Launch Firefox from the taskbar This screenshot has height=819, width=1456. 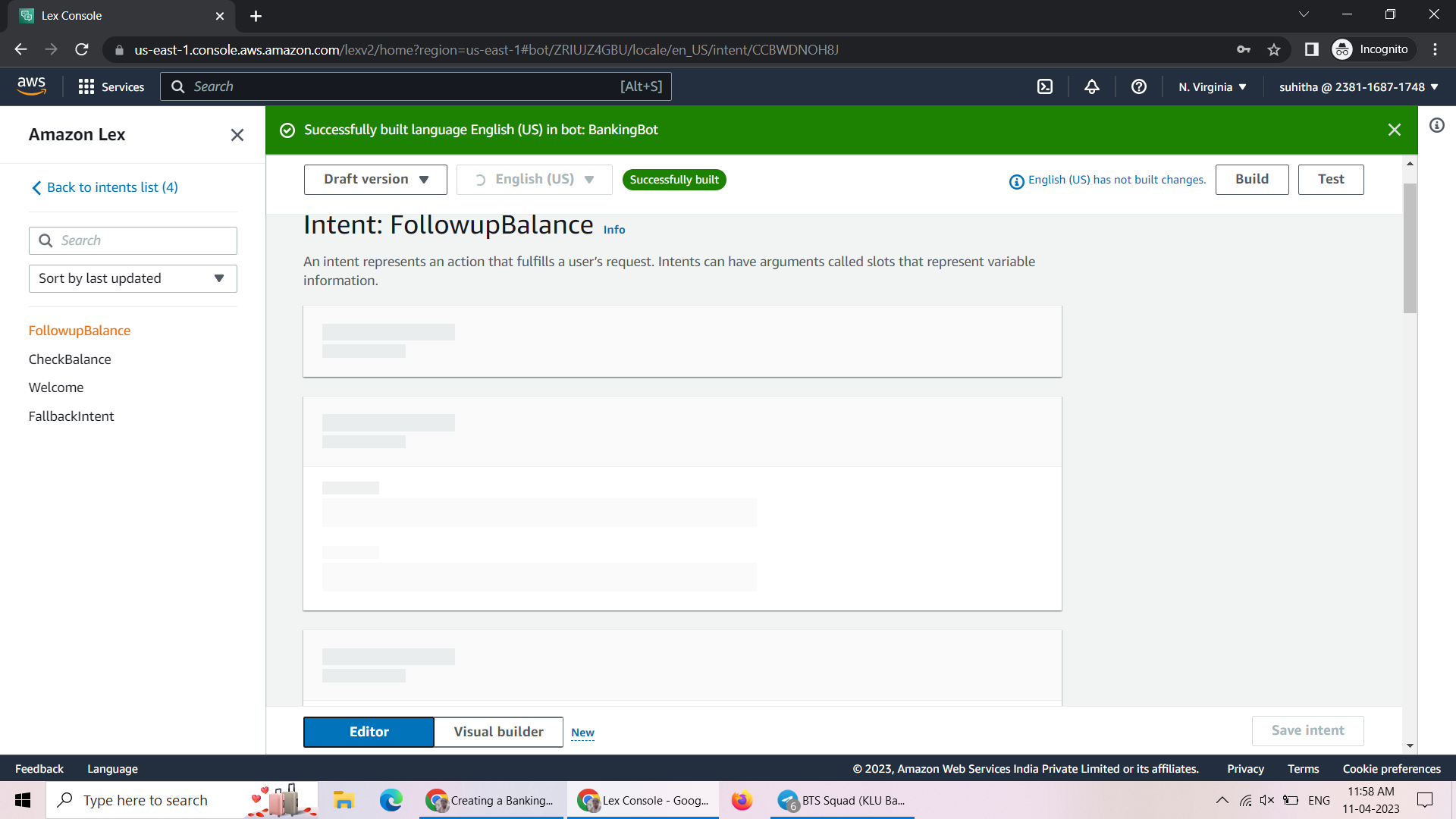[x=742, y=800]
